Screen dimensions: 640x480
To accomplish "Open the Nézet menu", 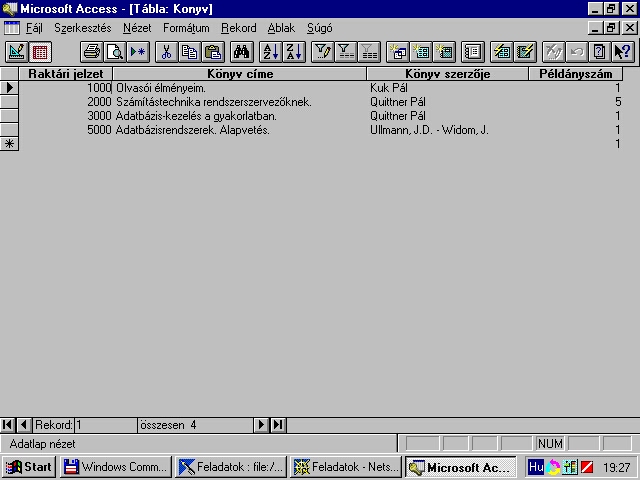I will point(137,28).
